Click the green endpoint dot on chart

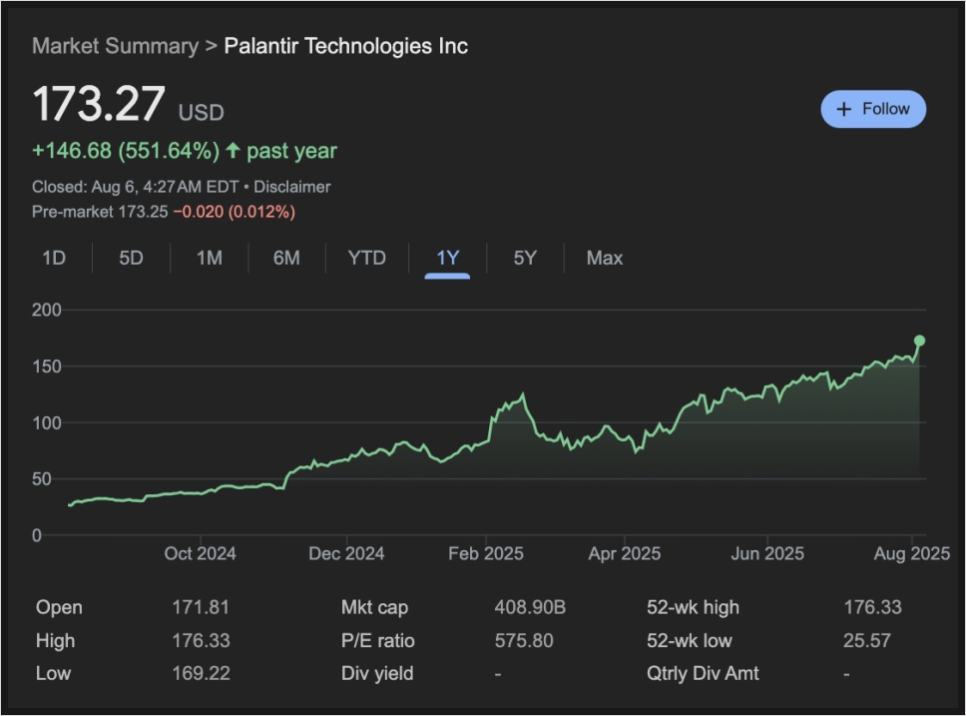(x=919, y=341)
